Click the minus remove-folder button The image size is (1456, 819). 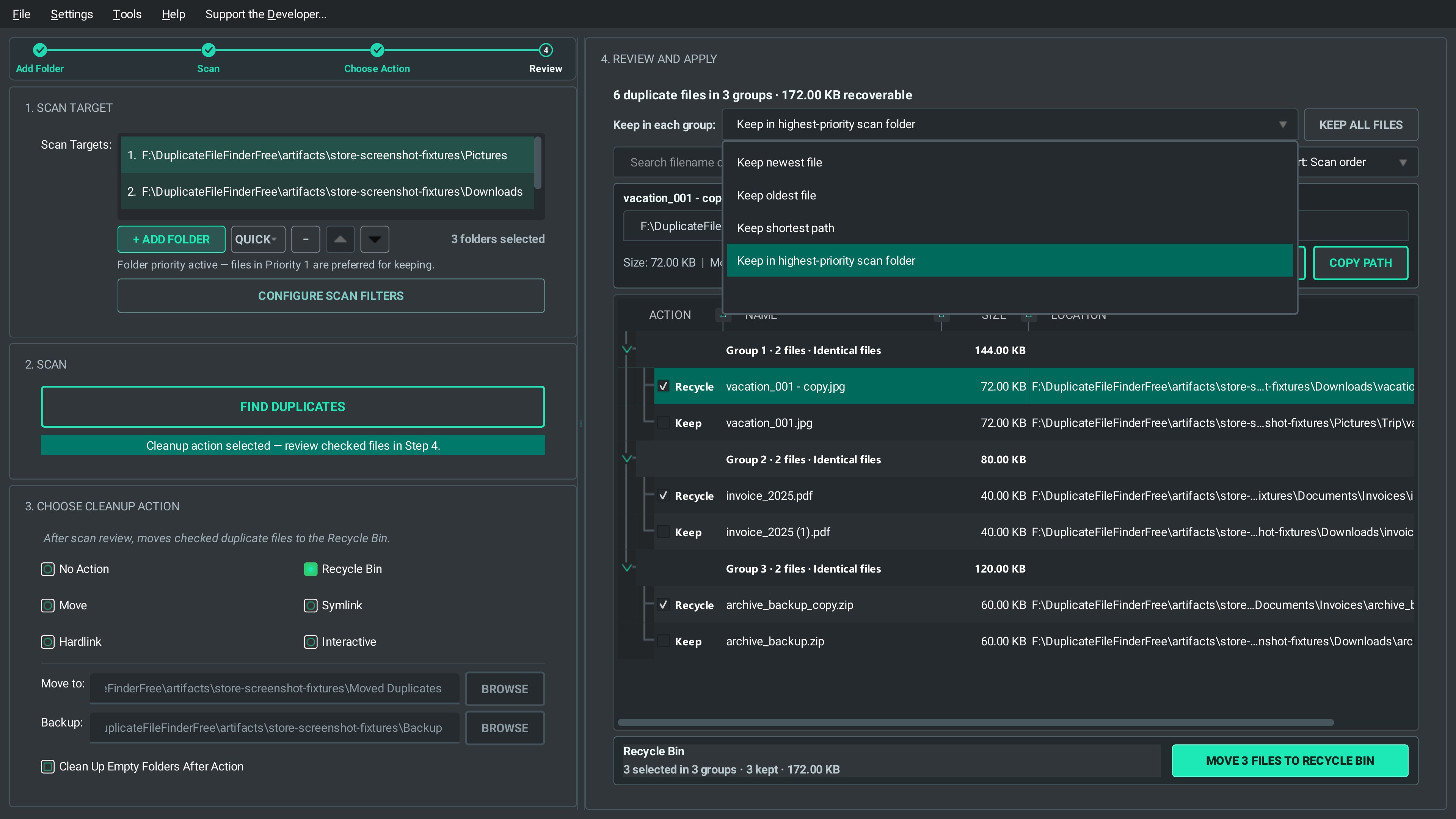click(306, 239)
